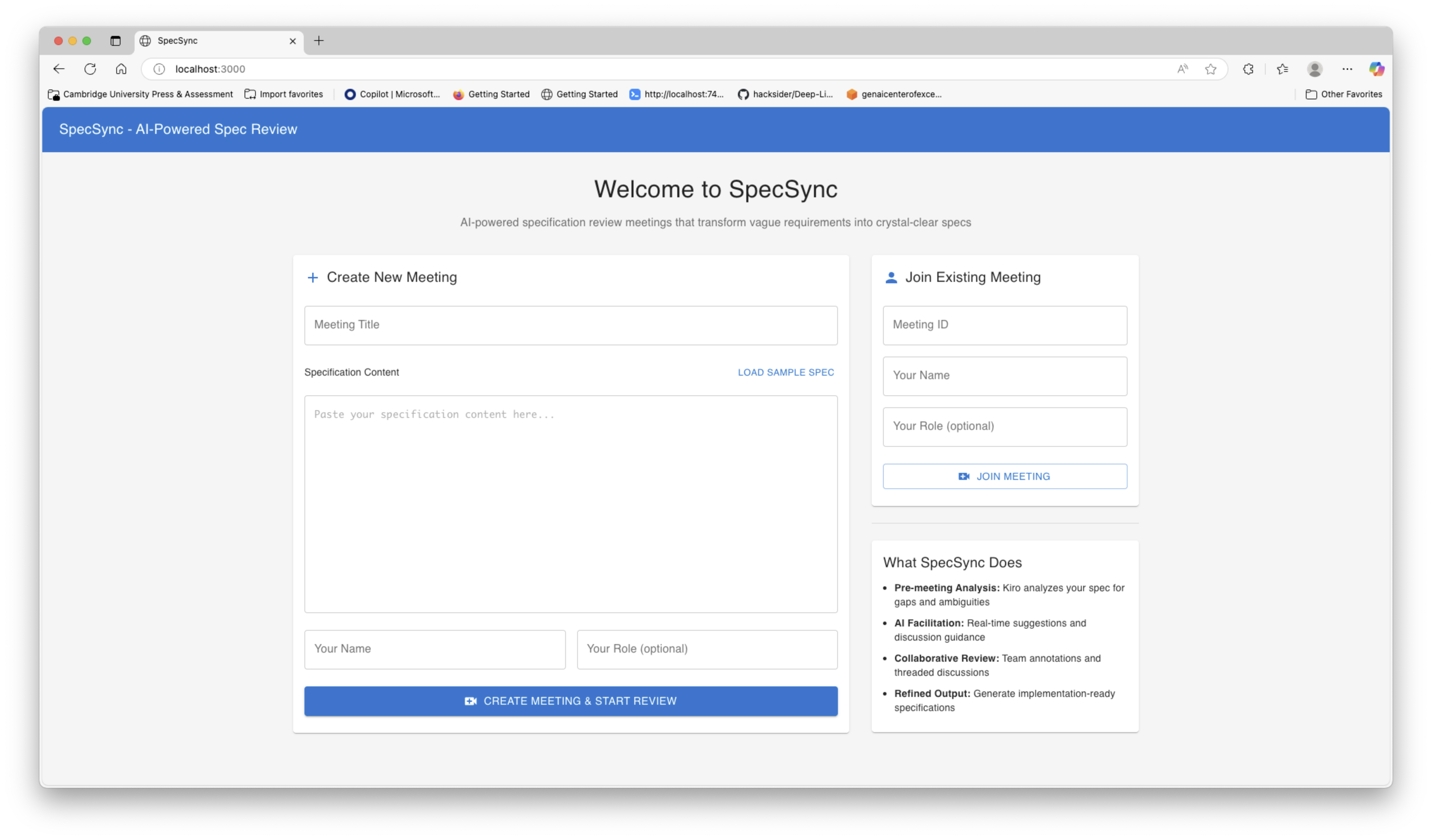Focus the Meeting Title input field

pos(570,325)
